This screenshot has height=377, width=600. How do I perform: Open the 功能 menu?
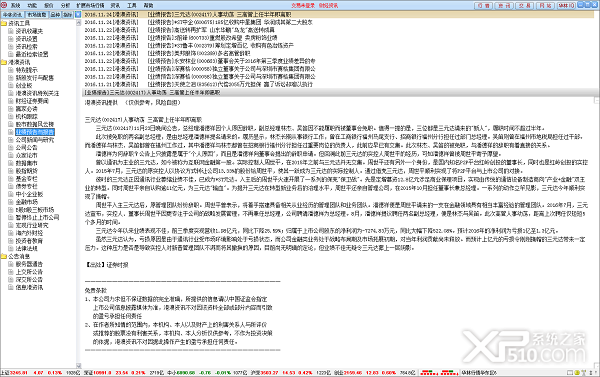(x=33, y=5)
